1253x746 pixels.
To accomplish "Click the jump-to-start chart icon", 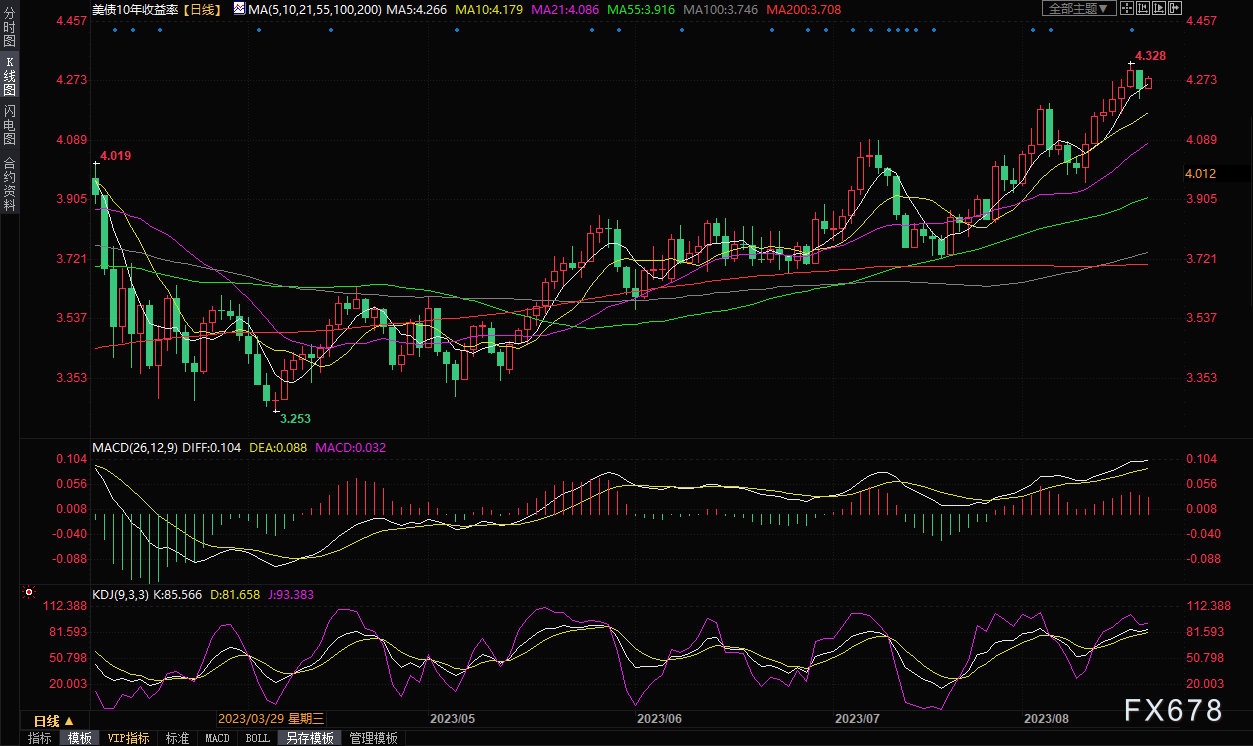I will click(x=1143, y=8).
